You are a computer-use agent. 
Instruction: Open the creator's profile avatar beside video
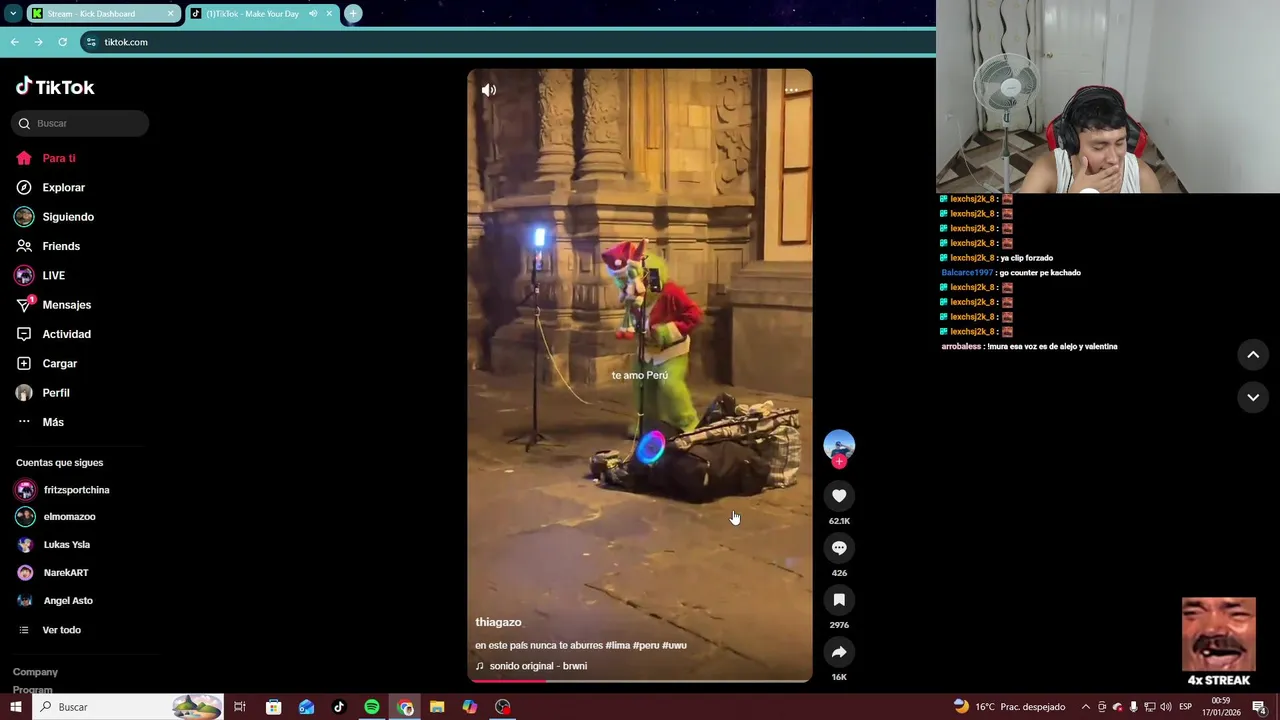[839, 445]
